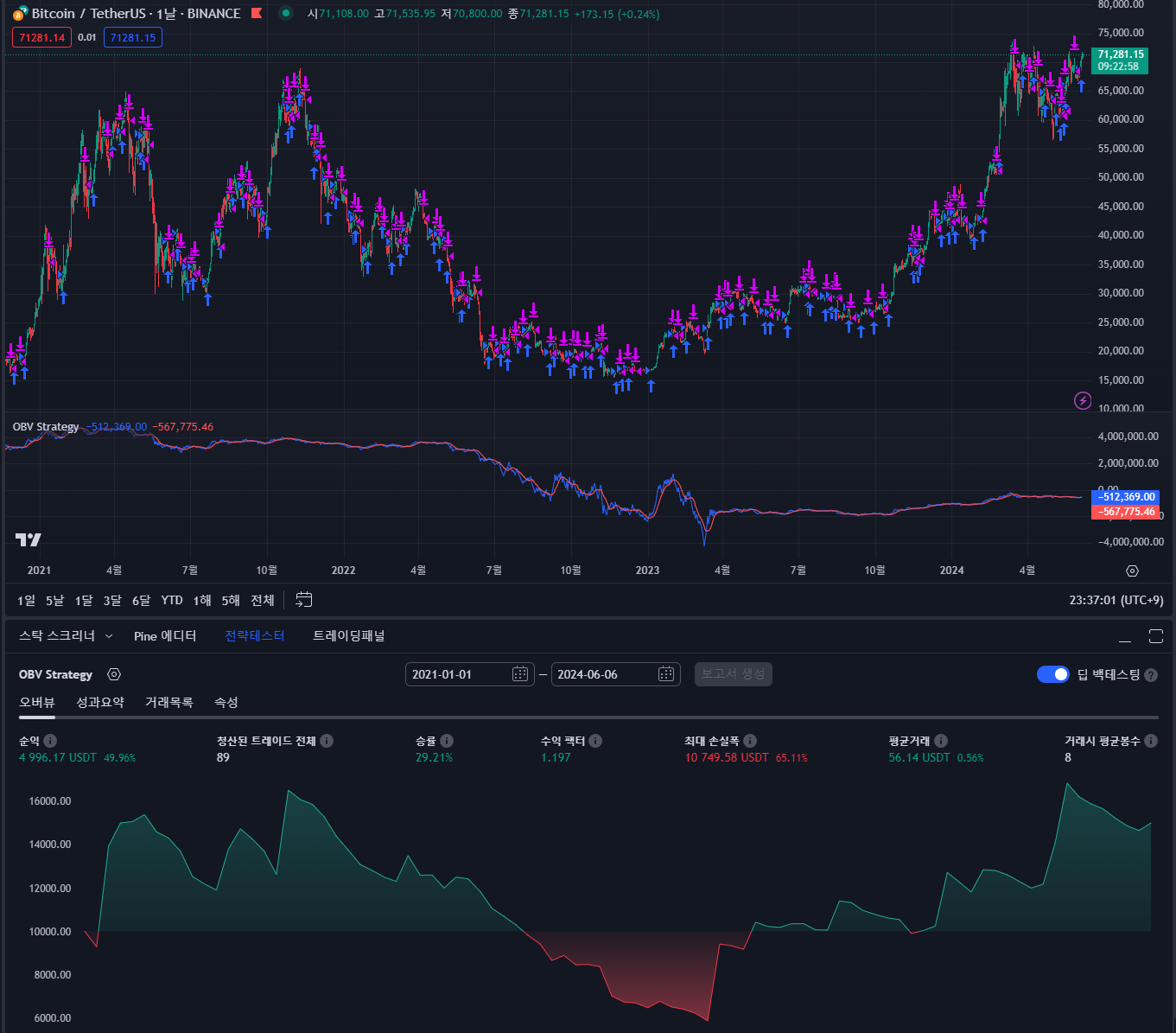The image size is (1176, 1033).
Task: Click the green market status dot
Action: point(286,14)
